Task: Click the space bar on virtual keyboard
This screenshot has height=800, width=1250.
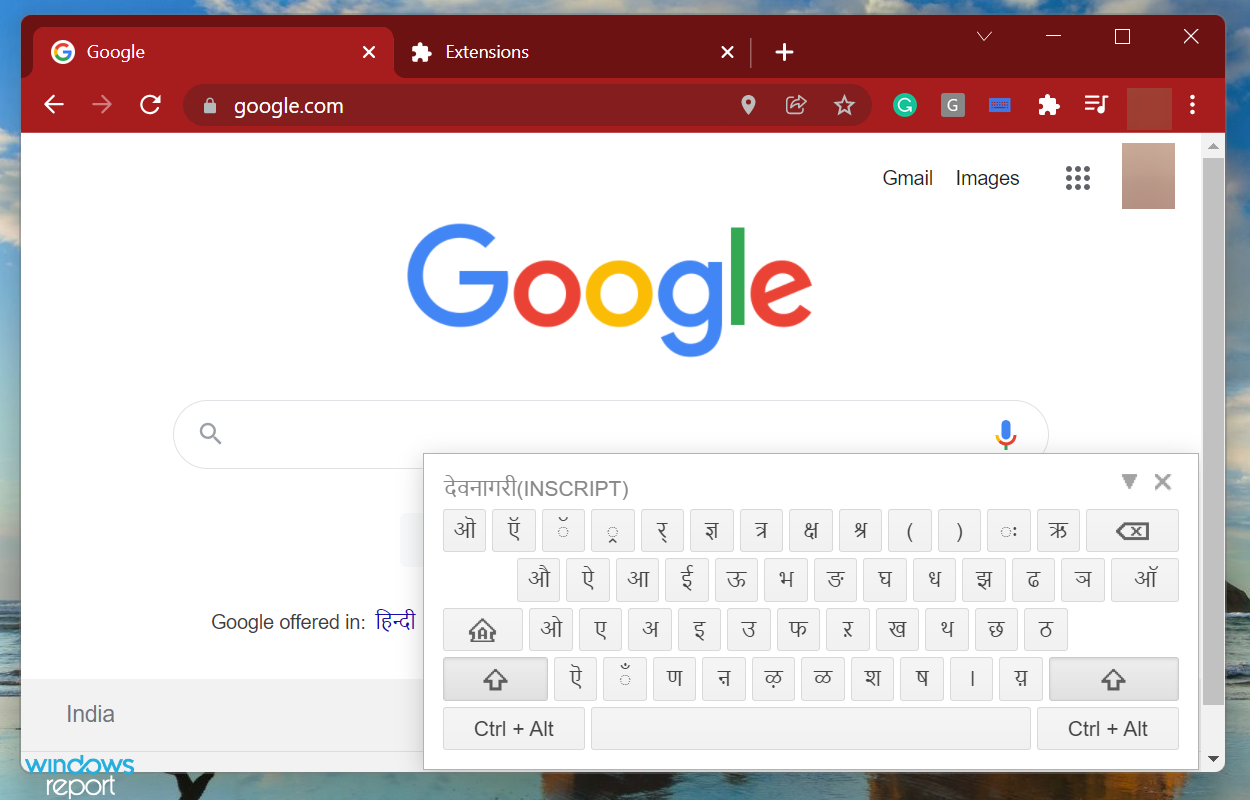Action: tap(811, 729)
